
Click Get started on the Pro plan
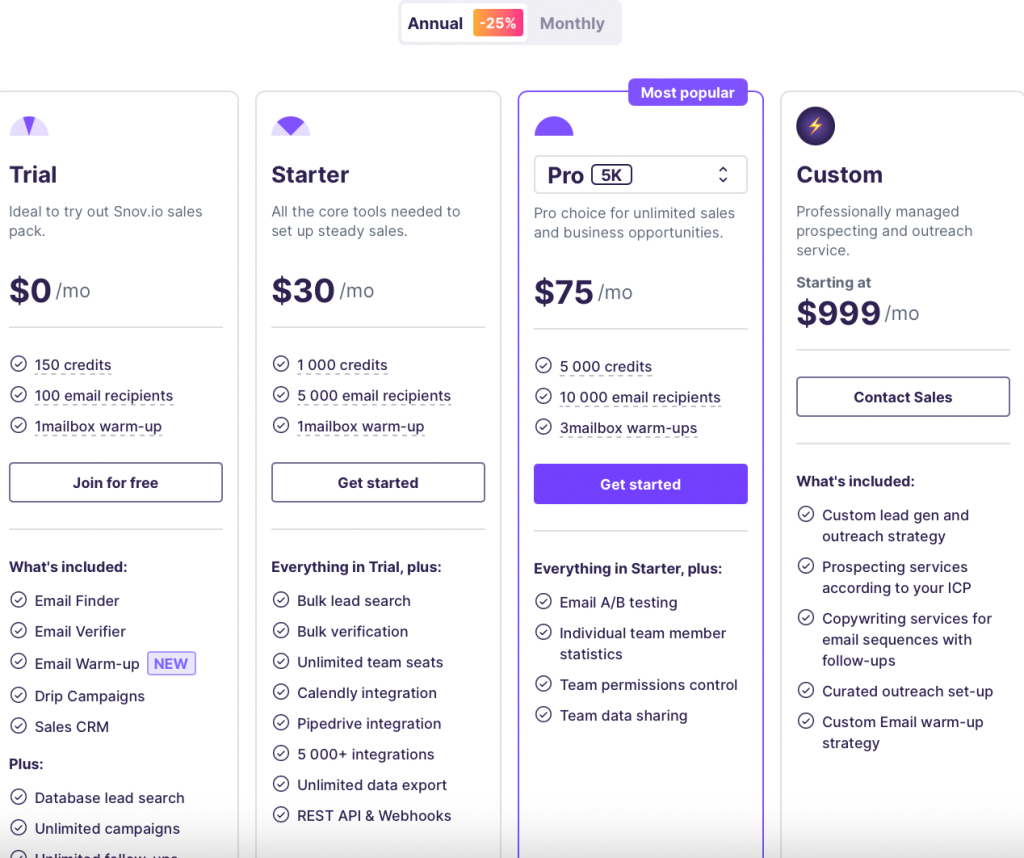pyautogui.click(x=640, y=484)
